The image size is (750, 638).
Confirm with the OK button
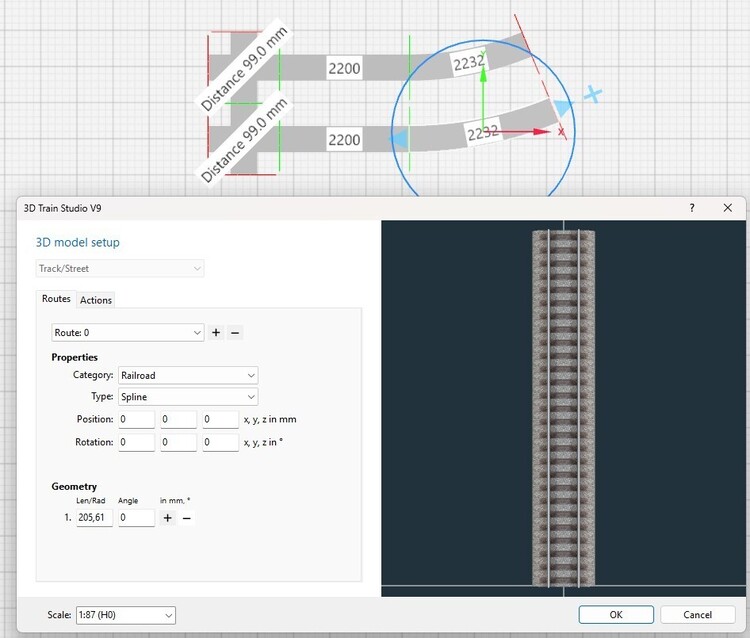[x=616, y=615]
